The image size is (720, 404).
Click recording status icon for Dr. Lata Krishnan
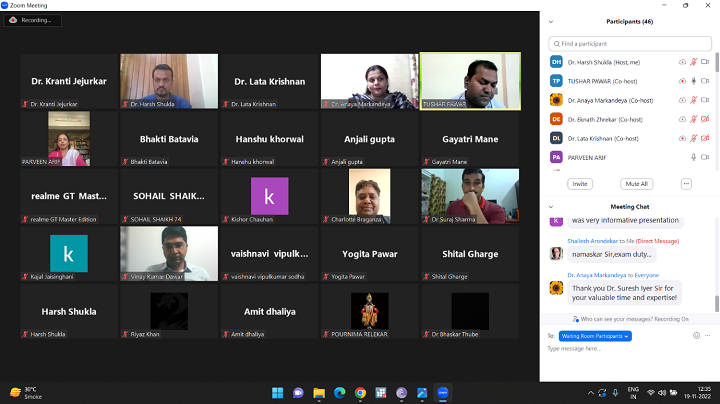[x=682, y=138]
